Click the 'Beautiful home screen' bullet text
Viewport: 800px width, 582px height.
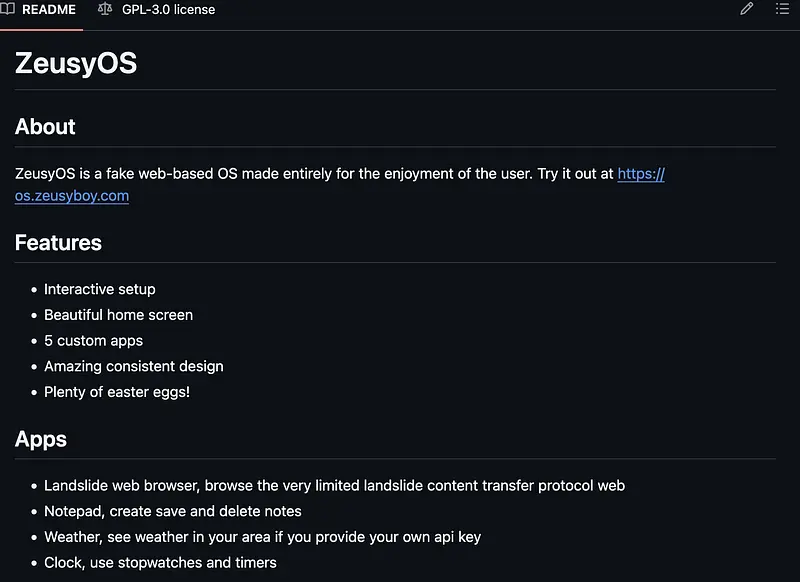coord(118,315)
